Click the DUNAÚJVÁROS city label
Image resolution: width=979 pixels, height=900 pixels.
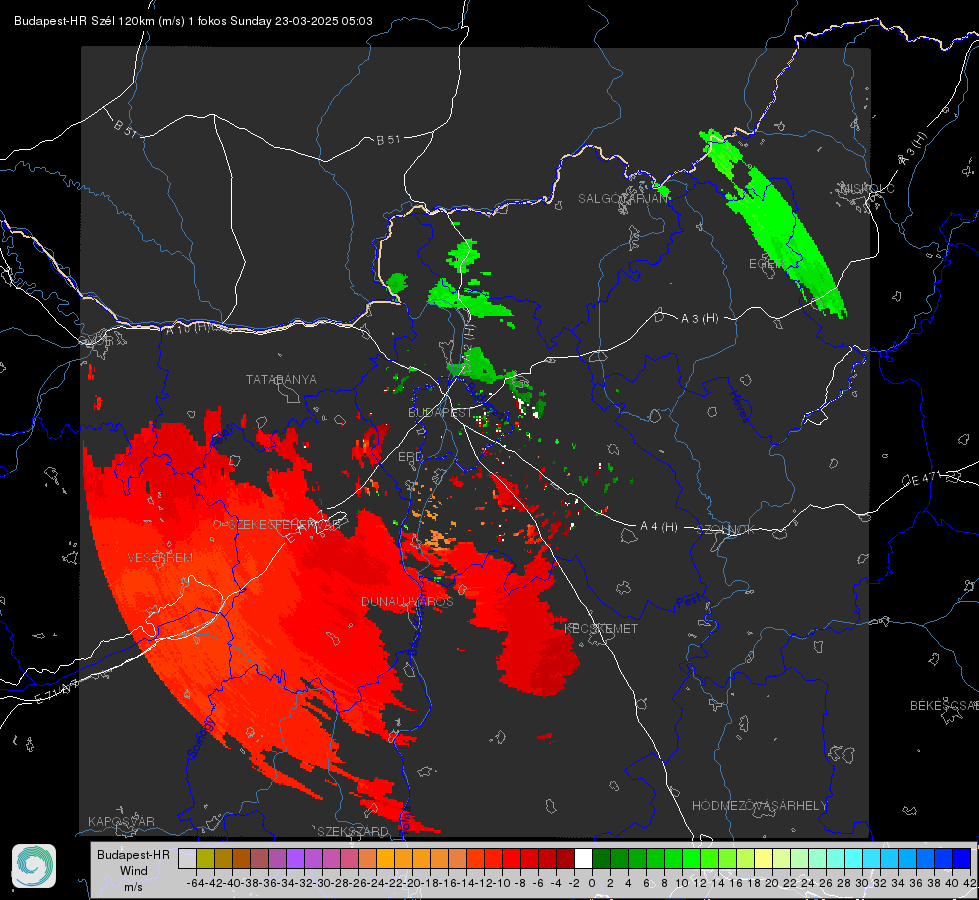pyautogui.click(x=407, y=601)
